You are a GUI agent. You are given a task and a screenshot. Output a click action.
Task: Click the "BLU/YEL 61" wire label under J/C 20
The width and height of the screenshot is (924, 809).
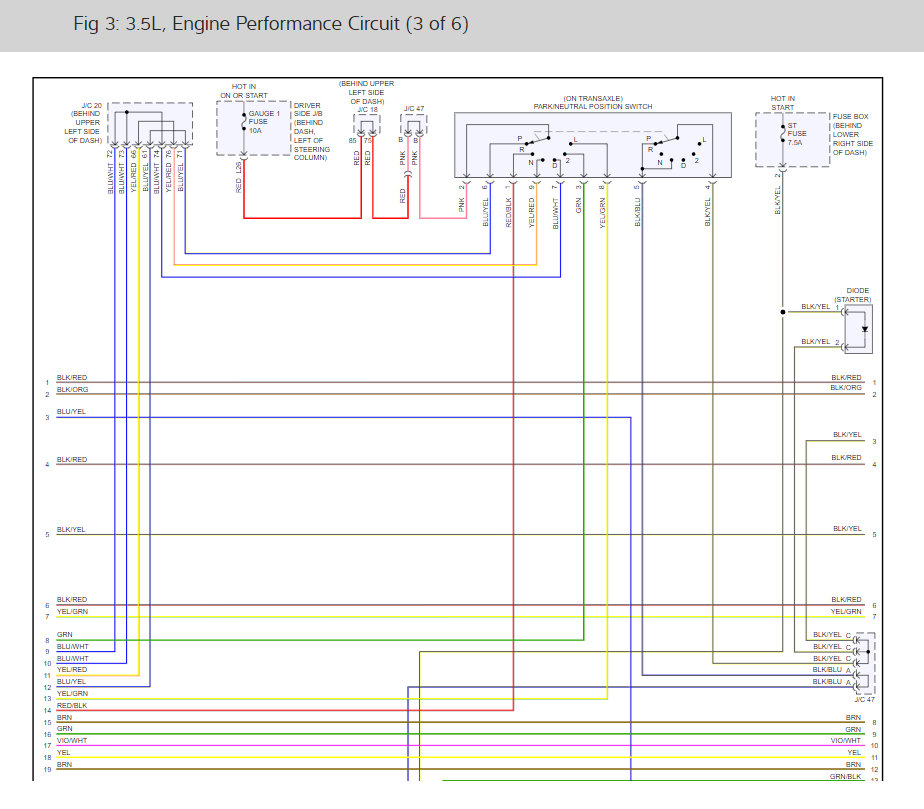(146, 170)
